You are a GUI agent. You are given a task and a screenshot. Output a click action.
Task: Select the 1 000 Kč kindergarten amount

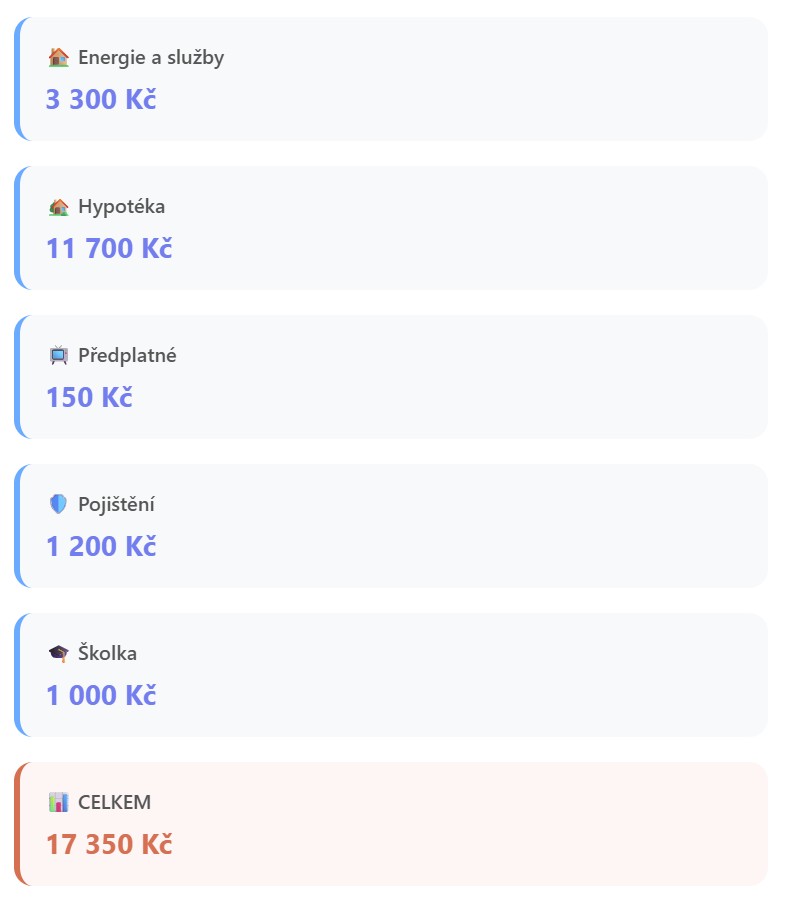pos(101,695)
